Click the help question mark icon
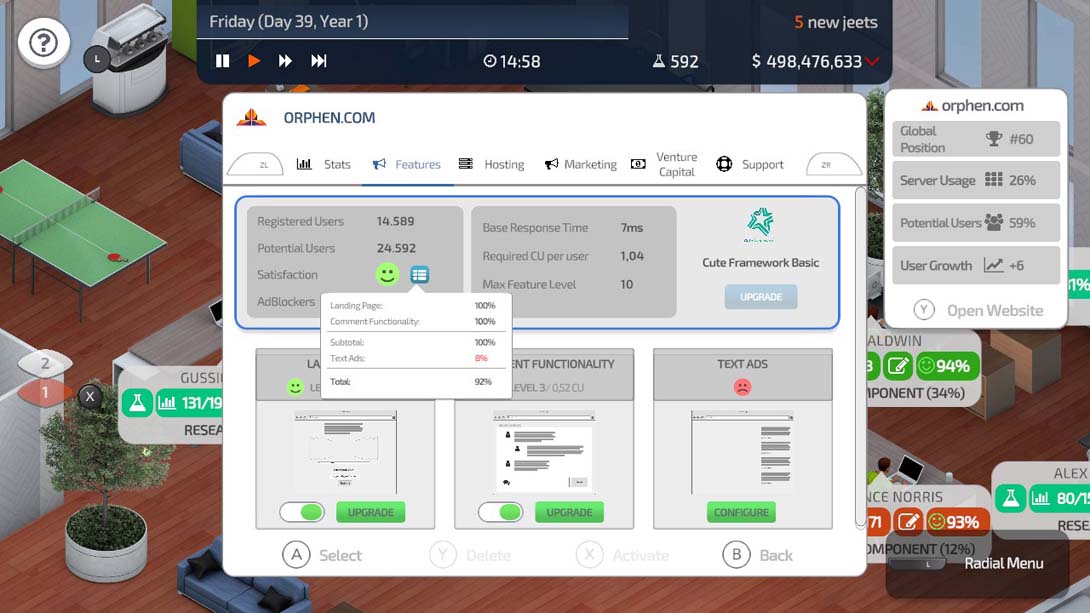The width and height of the screenshot is (1090, 613). point(43,43)
